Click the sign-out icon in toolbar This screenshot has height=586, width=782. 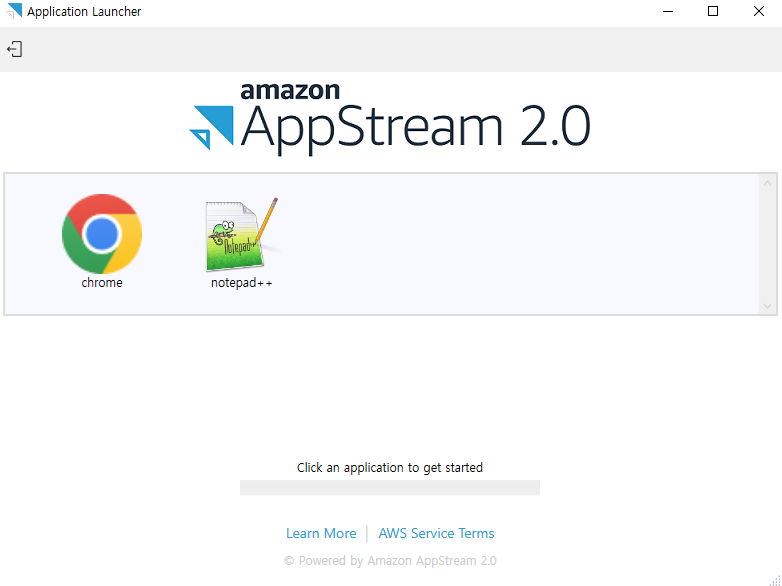[x=14, y=49]
